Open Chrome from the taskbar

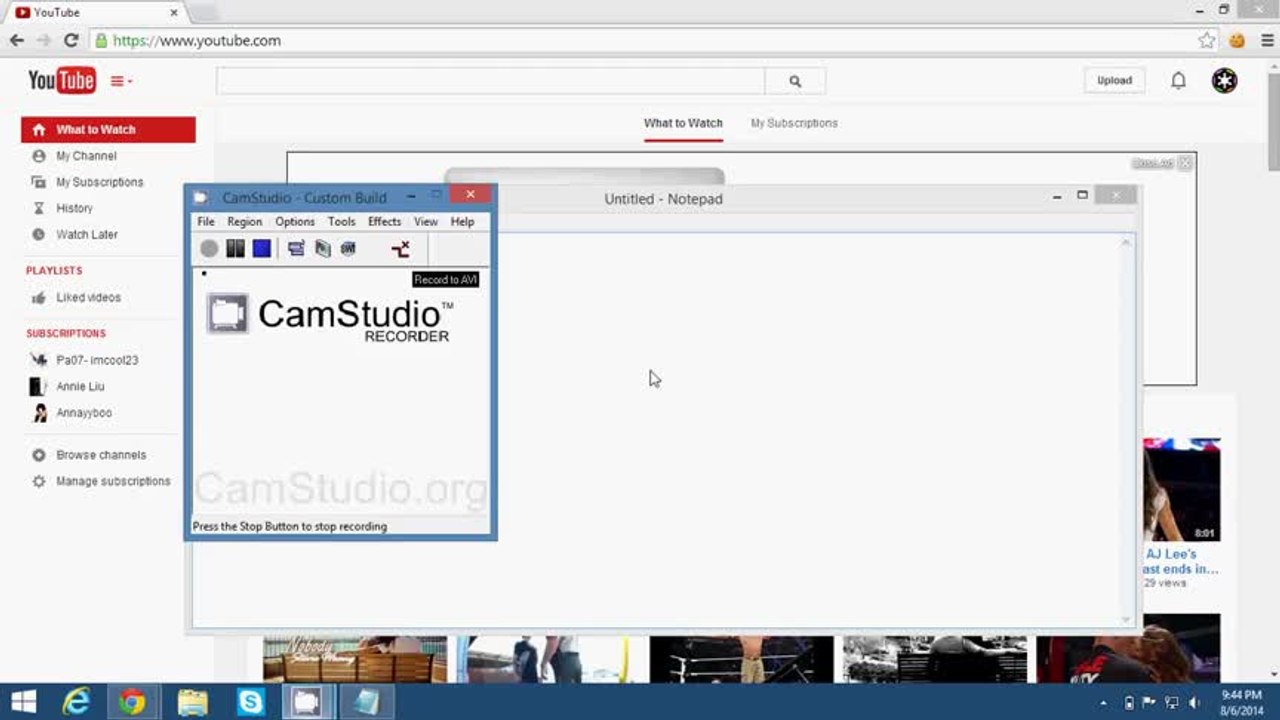point(132,702)
